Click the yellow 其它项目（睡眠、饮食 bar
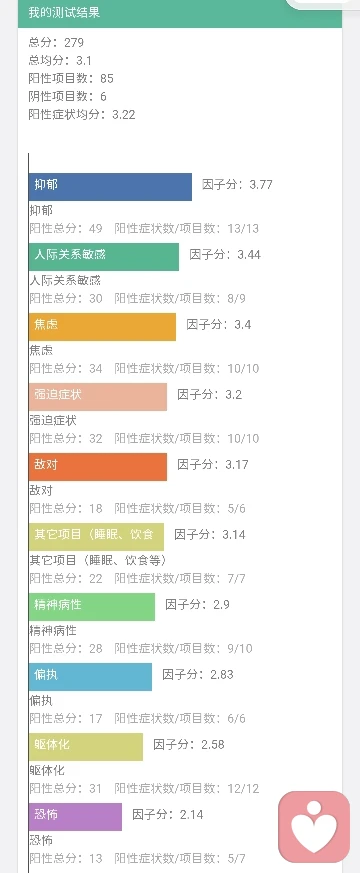The height and width of the screenshot is (873, 360). point(96,537)
